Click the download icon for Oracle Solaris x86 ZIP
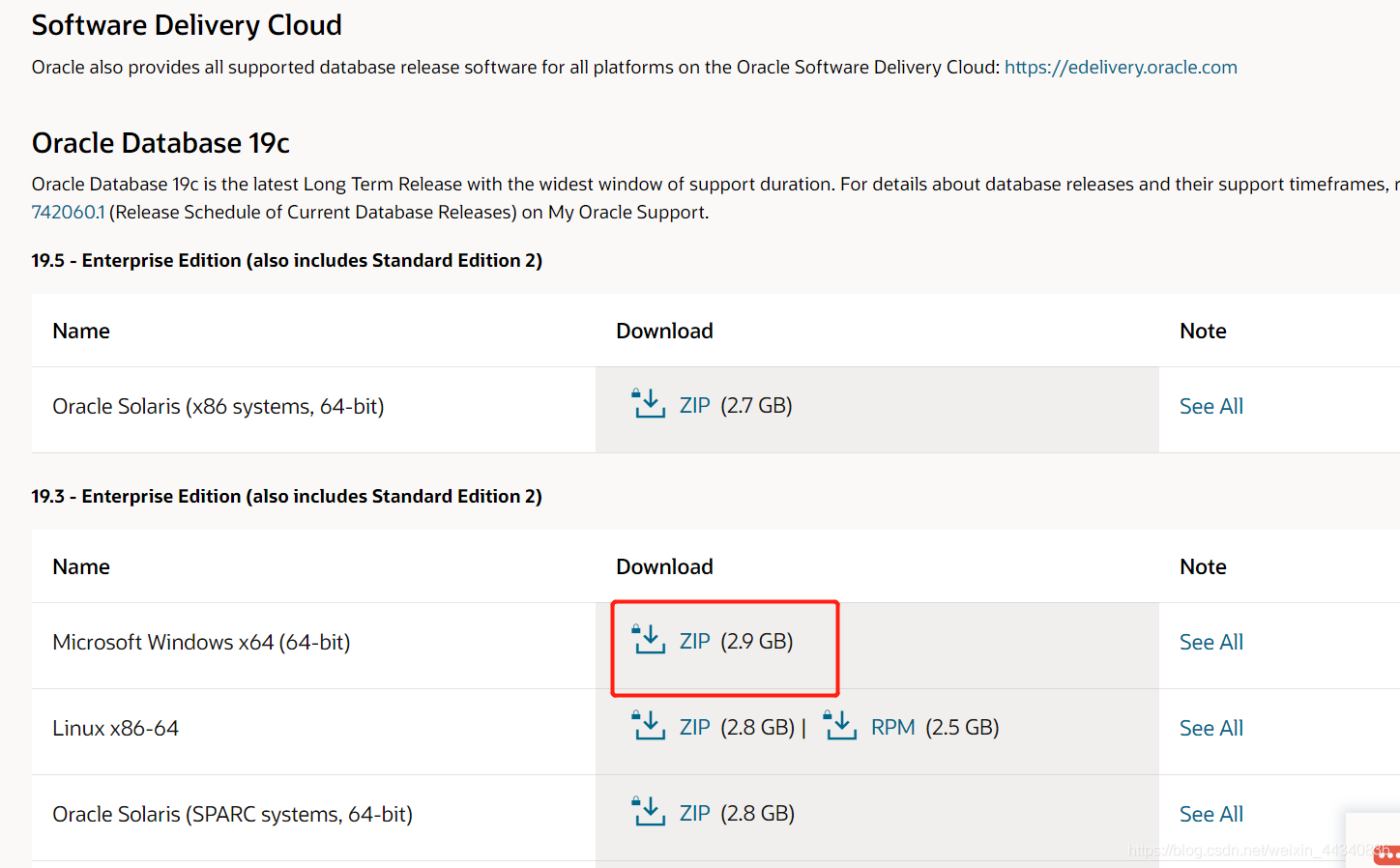The height and width of the screenshot is (868, 1400). 648,404
